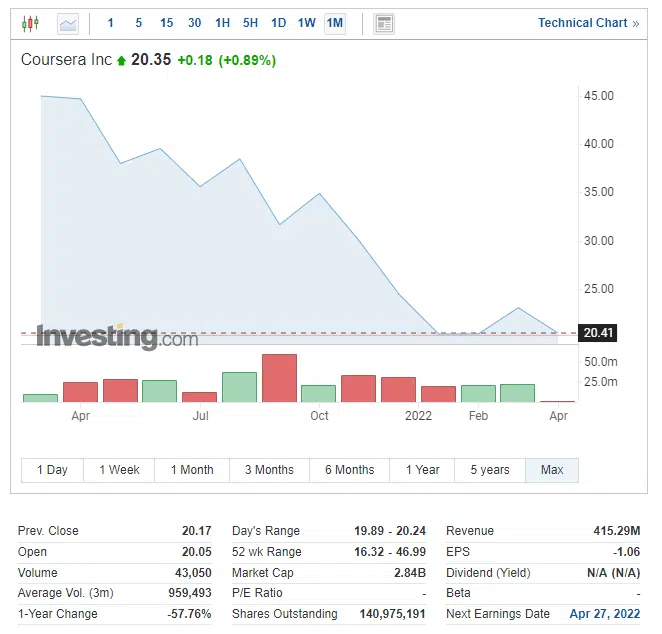Click the Average Vol. value 959,493
This screenshot has width=662, height=634.
click(190, 593)
